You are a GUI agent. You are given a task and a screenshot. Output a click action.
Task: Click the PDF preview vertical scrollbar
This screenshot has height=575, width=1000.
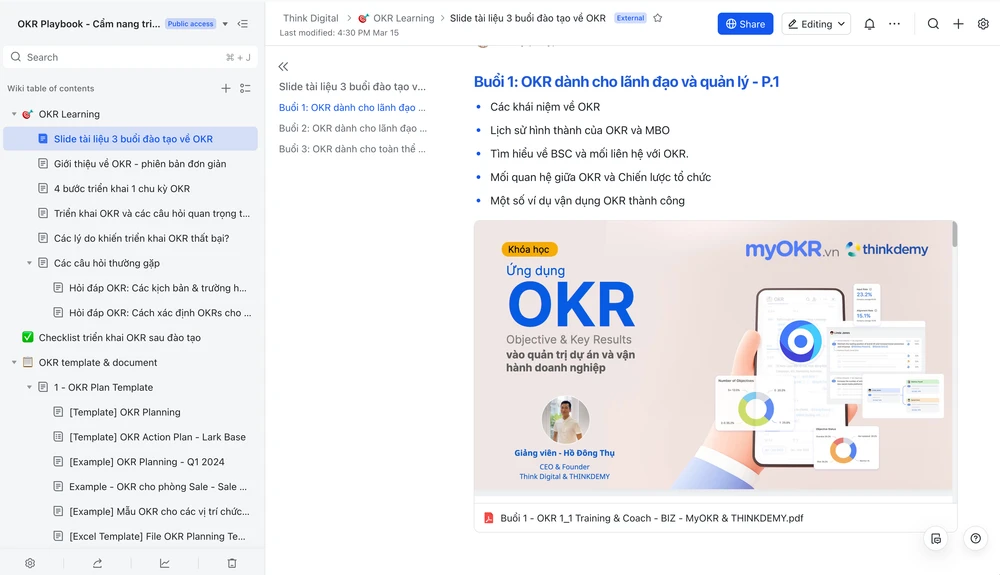point(954,236)
